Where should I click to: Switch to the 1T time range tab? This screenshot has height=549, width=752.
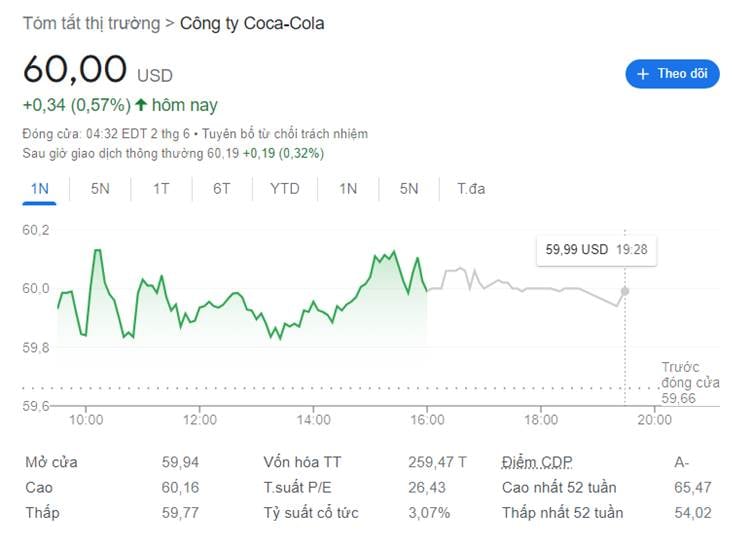161,188
